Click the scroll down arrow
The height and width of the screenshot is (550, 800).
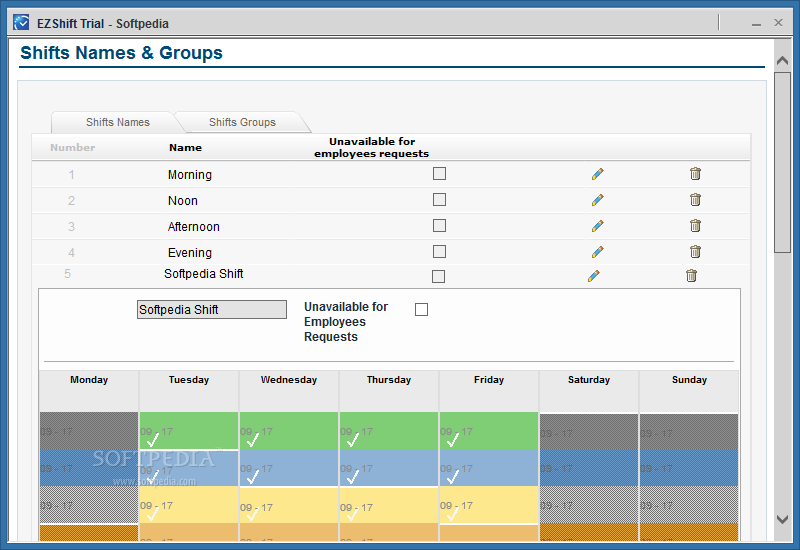point(782,519)
